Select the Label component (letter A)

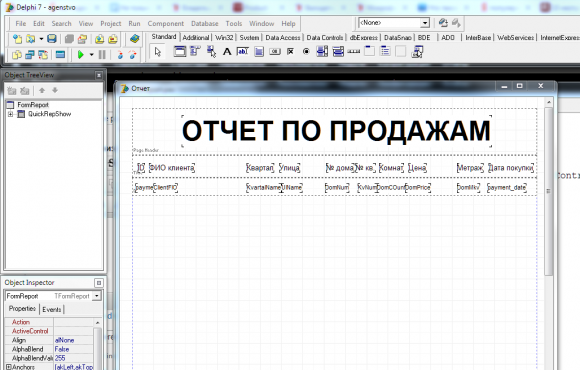pyautogui.click(x=227, y=52)
